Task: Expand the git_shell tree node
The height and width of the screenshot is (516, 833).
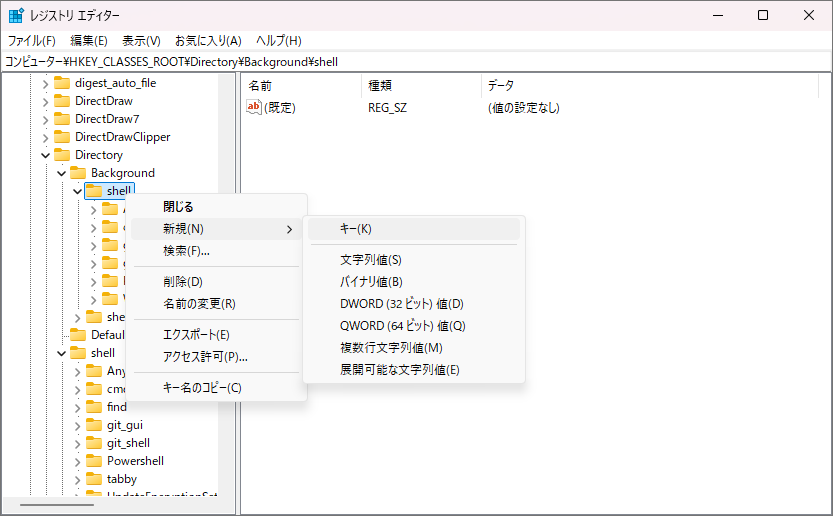Action: tap(78, 444)
